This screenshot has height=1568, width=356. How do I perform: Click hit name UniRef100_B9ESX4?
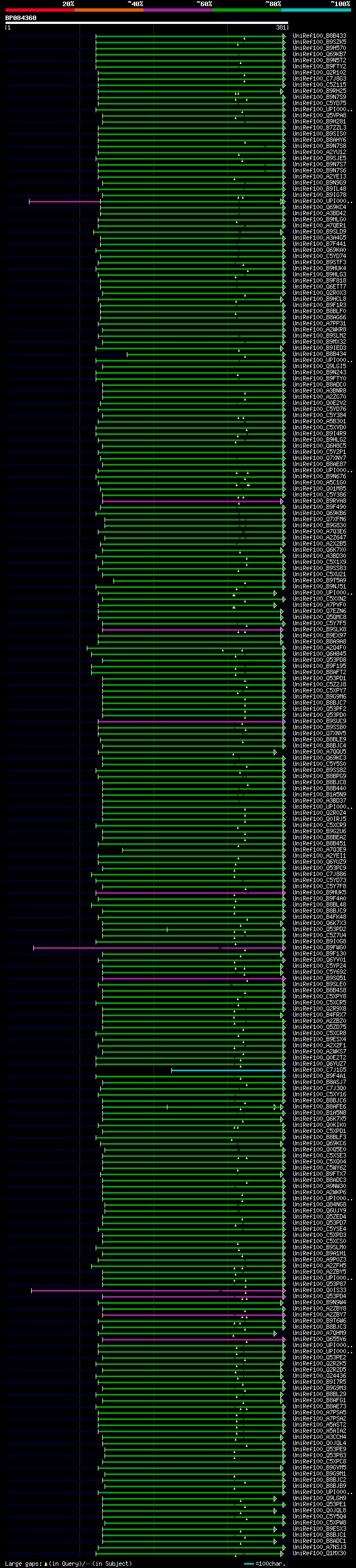click(x=319, y=1039)
